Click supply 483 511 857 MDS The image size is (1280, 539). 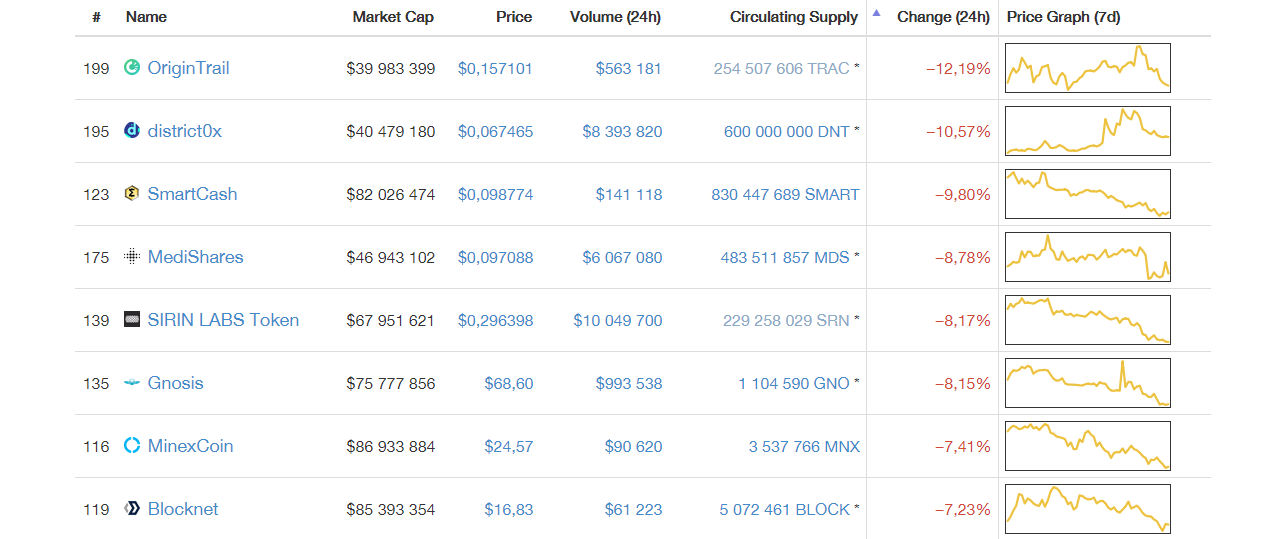(x=785, y=257)
